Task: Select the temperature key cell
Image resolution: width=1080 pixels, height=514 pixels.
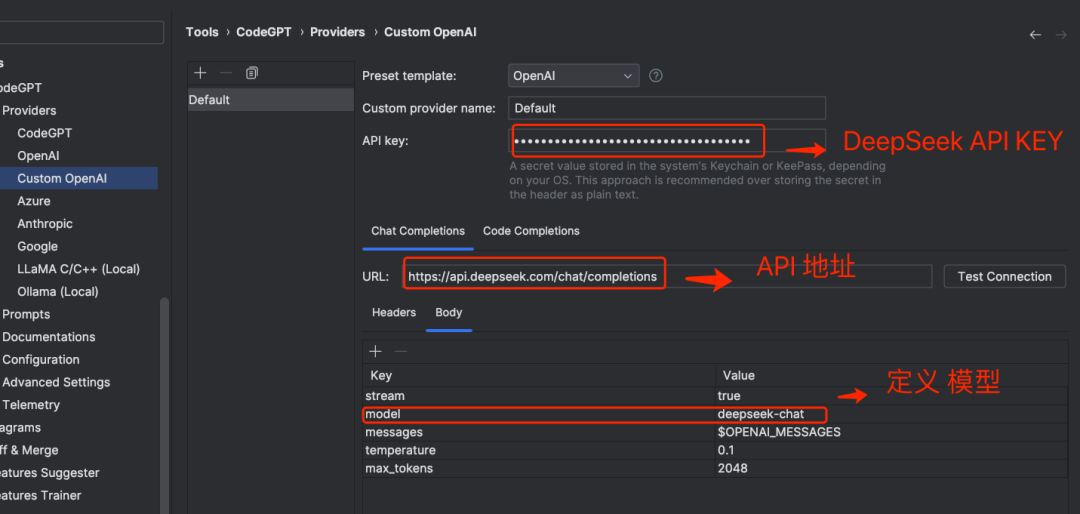Action: [x=539, y=451]
